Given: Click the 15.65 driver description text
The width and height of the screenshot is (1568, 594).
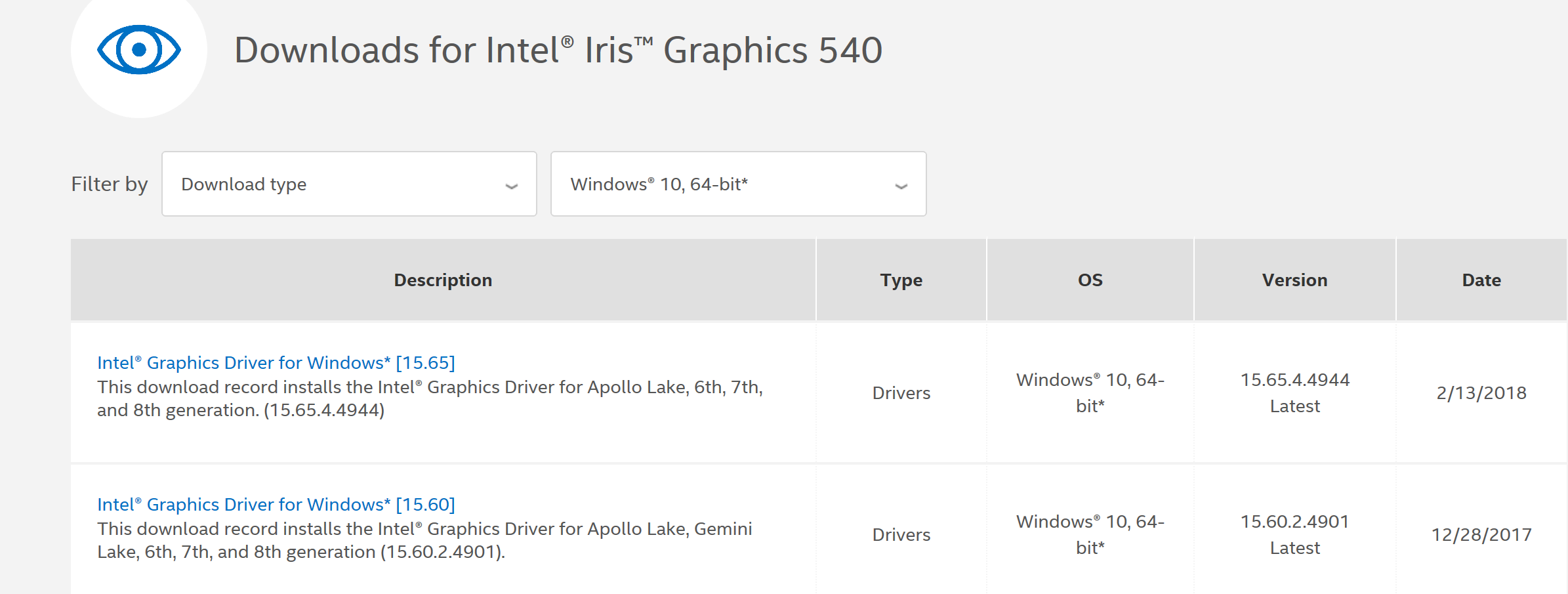Looking at the screenshot, I should (x=430, y=398).
